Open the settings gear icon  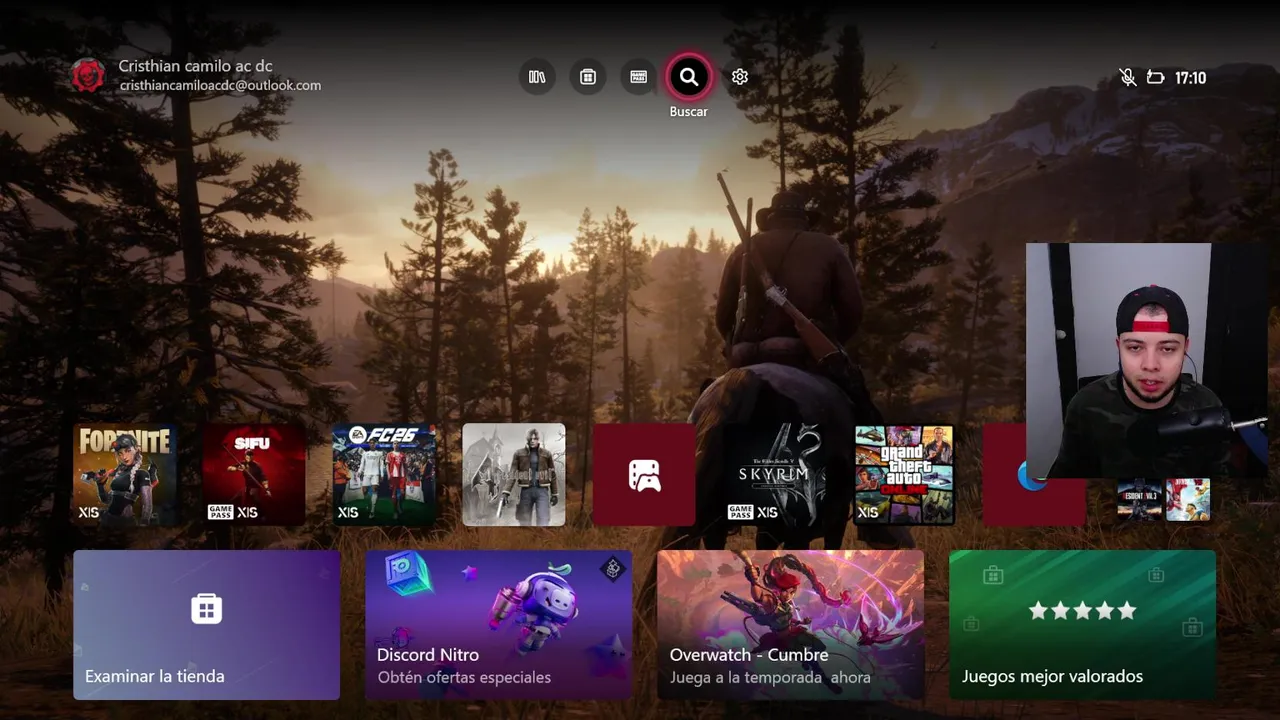740,77
